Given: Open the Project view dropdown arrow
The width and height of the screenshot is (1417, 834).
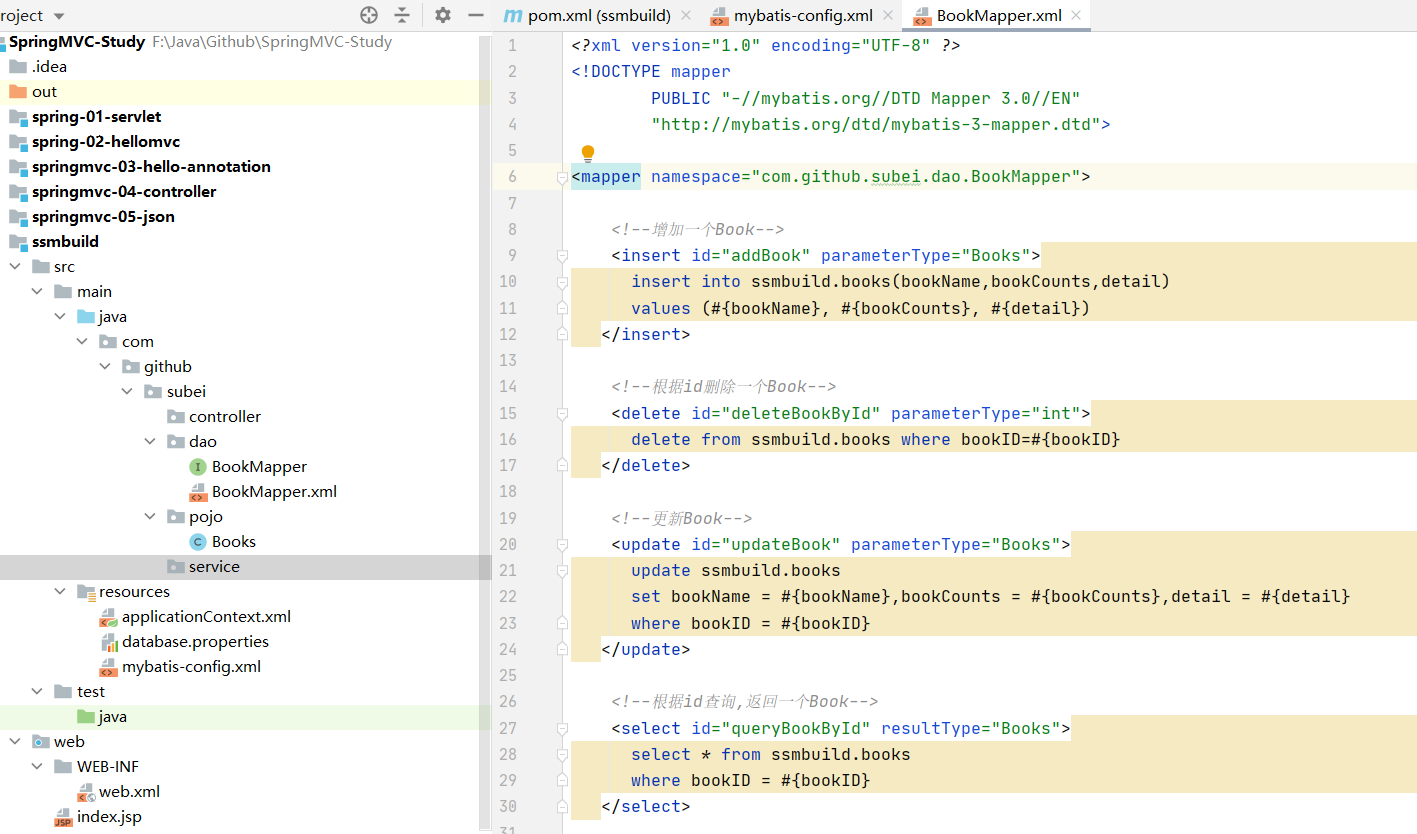Looking at the screenshot, I should click(58, 16).
